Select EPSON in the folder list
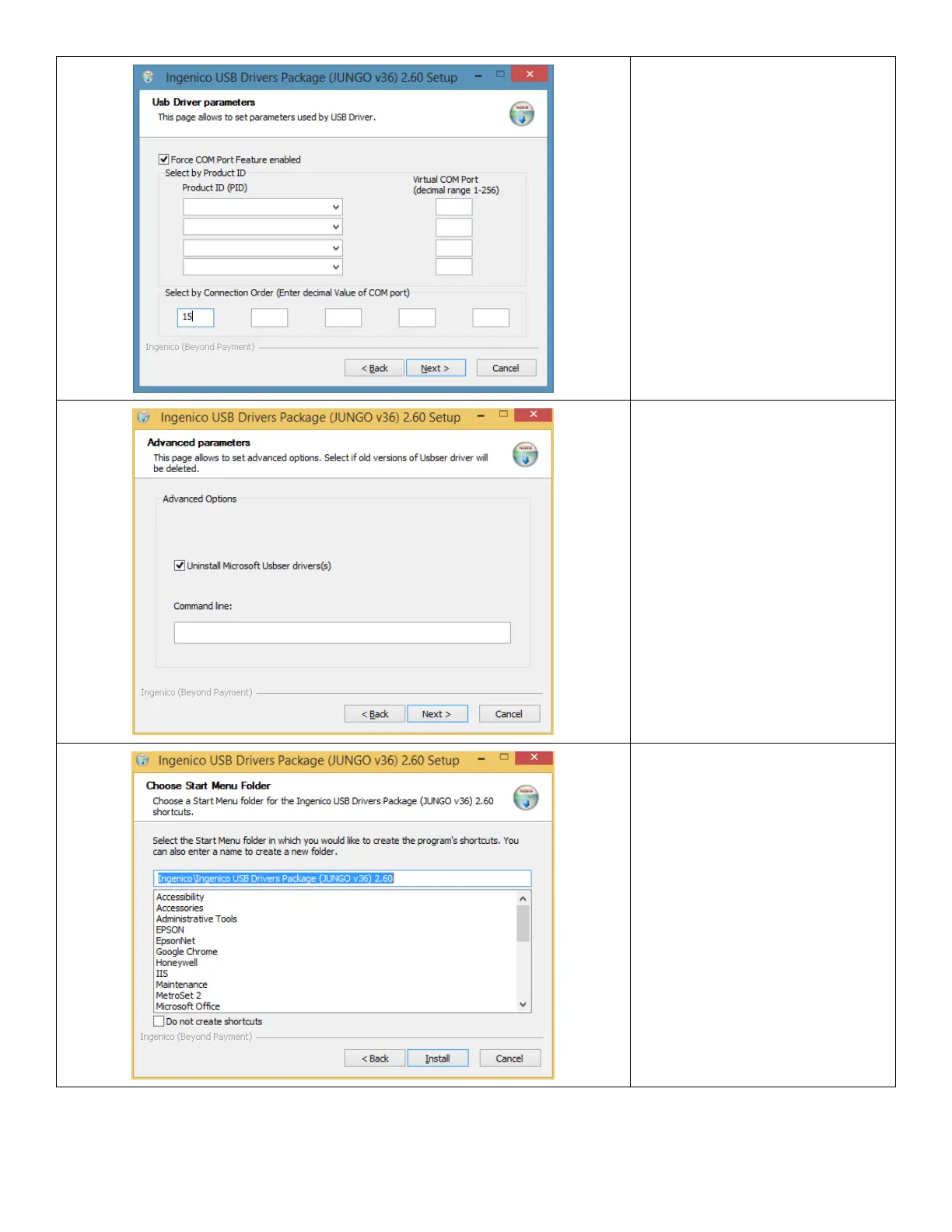The width and height of the screenshot is (952, 1232). click(x=170, y=929)
